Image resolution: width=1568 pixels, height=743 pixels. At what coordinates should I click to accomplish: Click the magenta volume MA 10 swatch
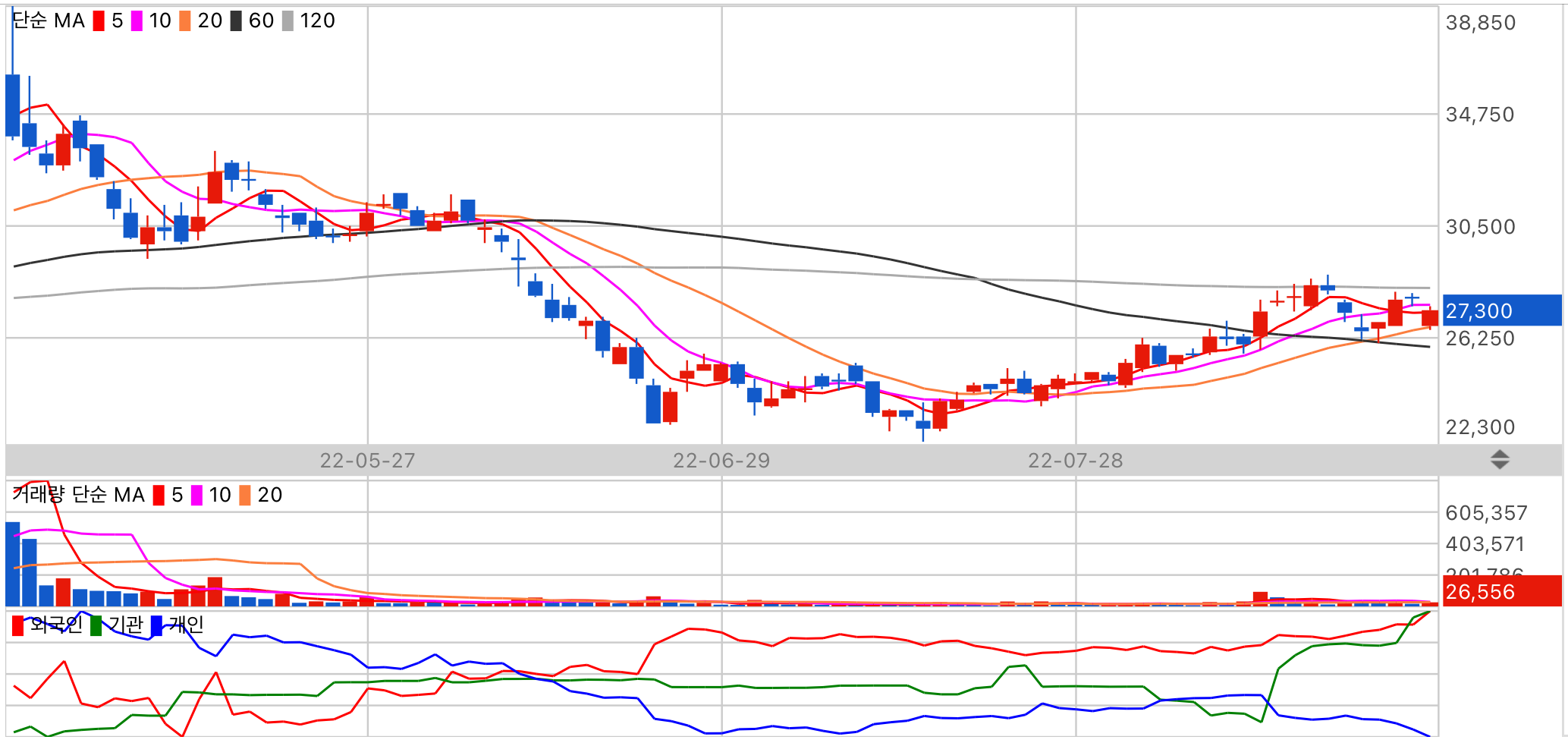tap(196, 496)
